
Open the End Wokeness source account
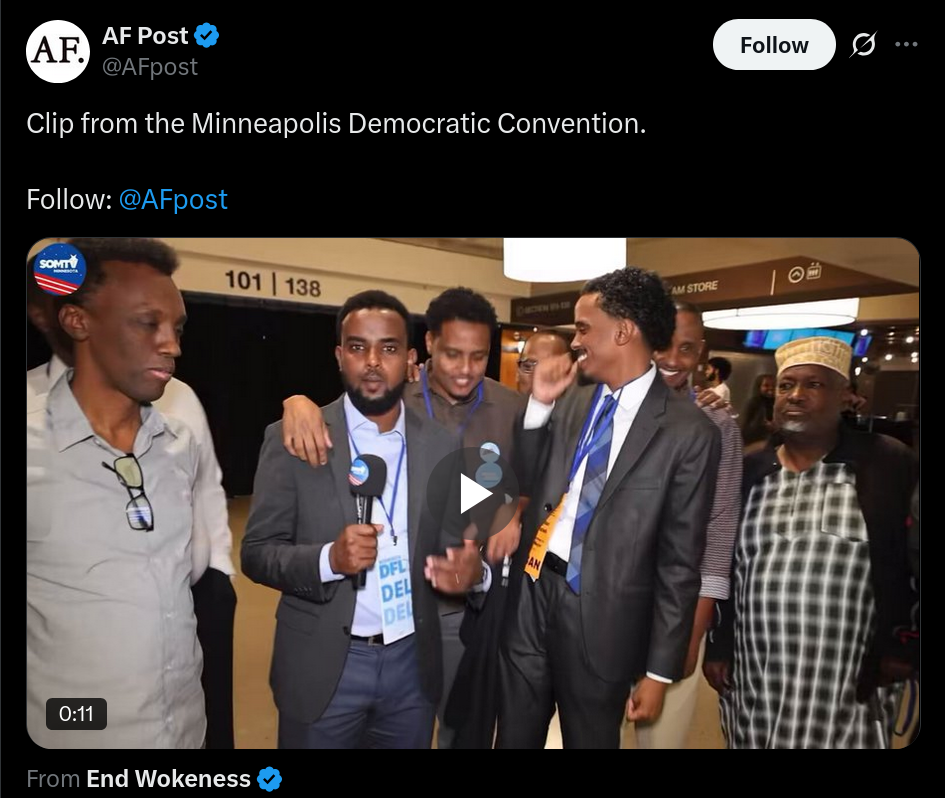168,779
